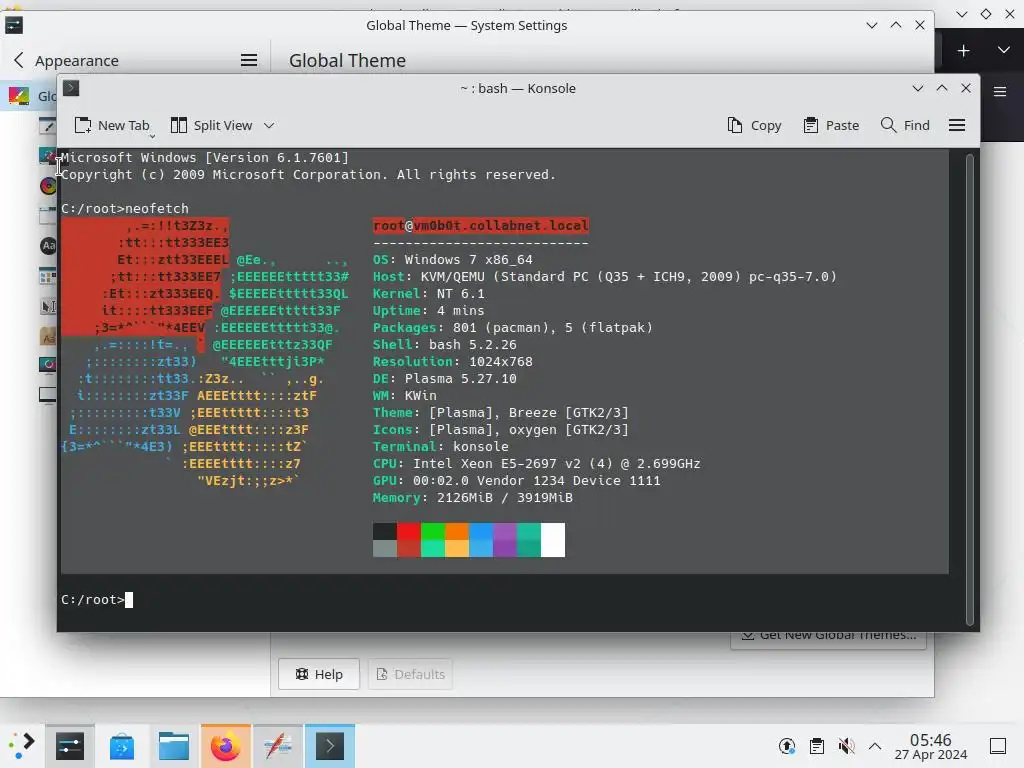The height and width of the screenshot is (768, 1024).
Task: Open Colors in the Appearance sidebar
Action: tap(48, 185)
